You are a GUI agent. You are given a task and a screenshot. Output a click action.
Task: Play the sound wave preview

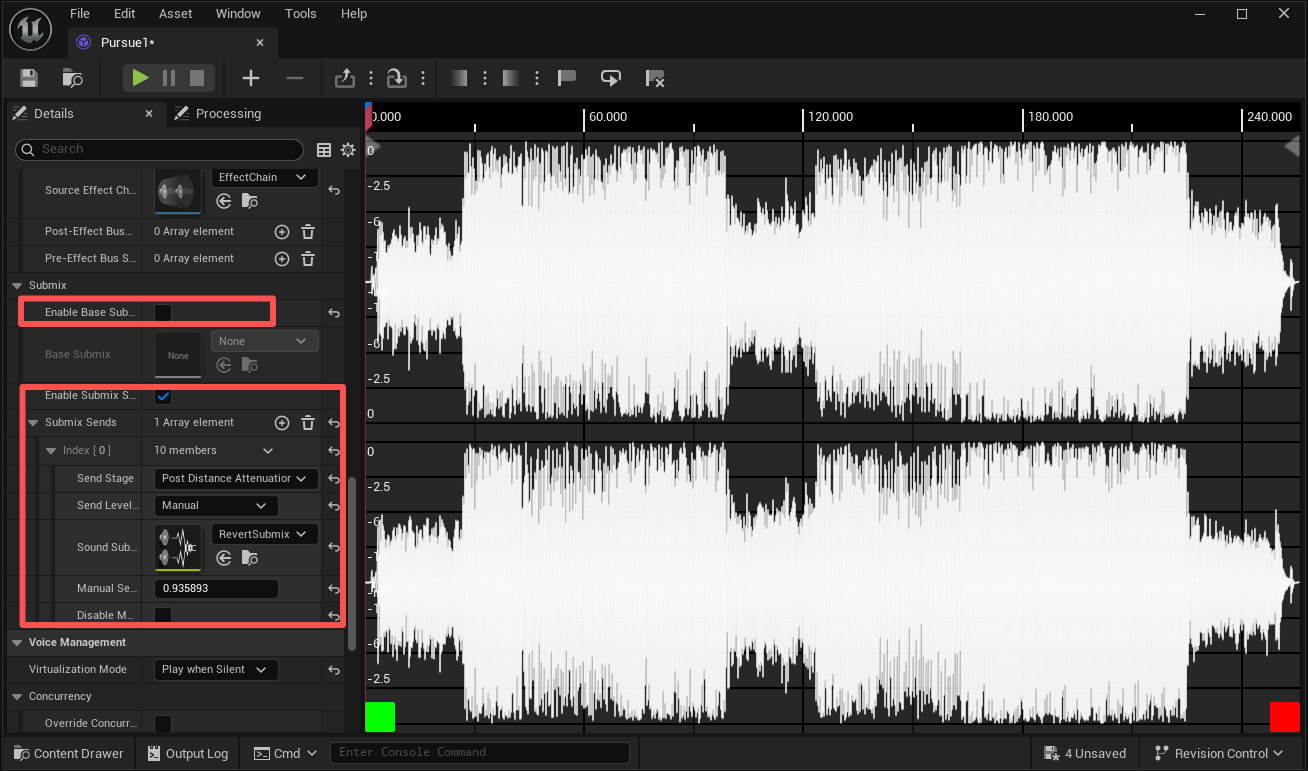(x=141, y=77)
